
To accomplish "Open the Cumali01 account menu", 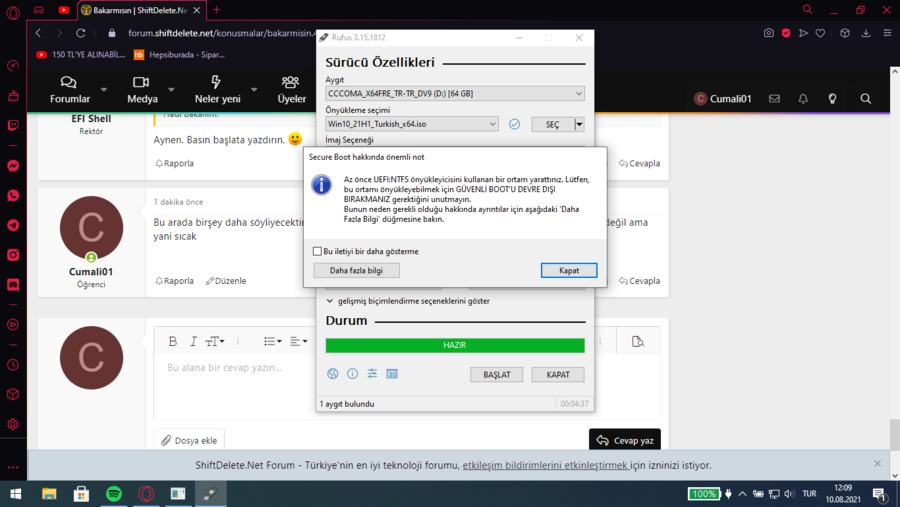I will point(723,99).
